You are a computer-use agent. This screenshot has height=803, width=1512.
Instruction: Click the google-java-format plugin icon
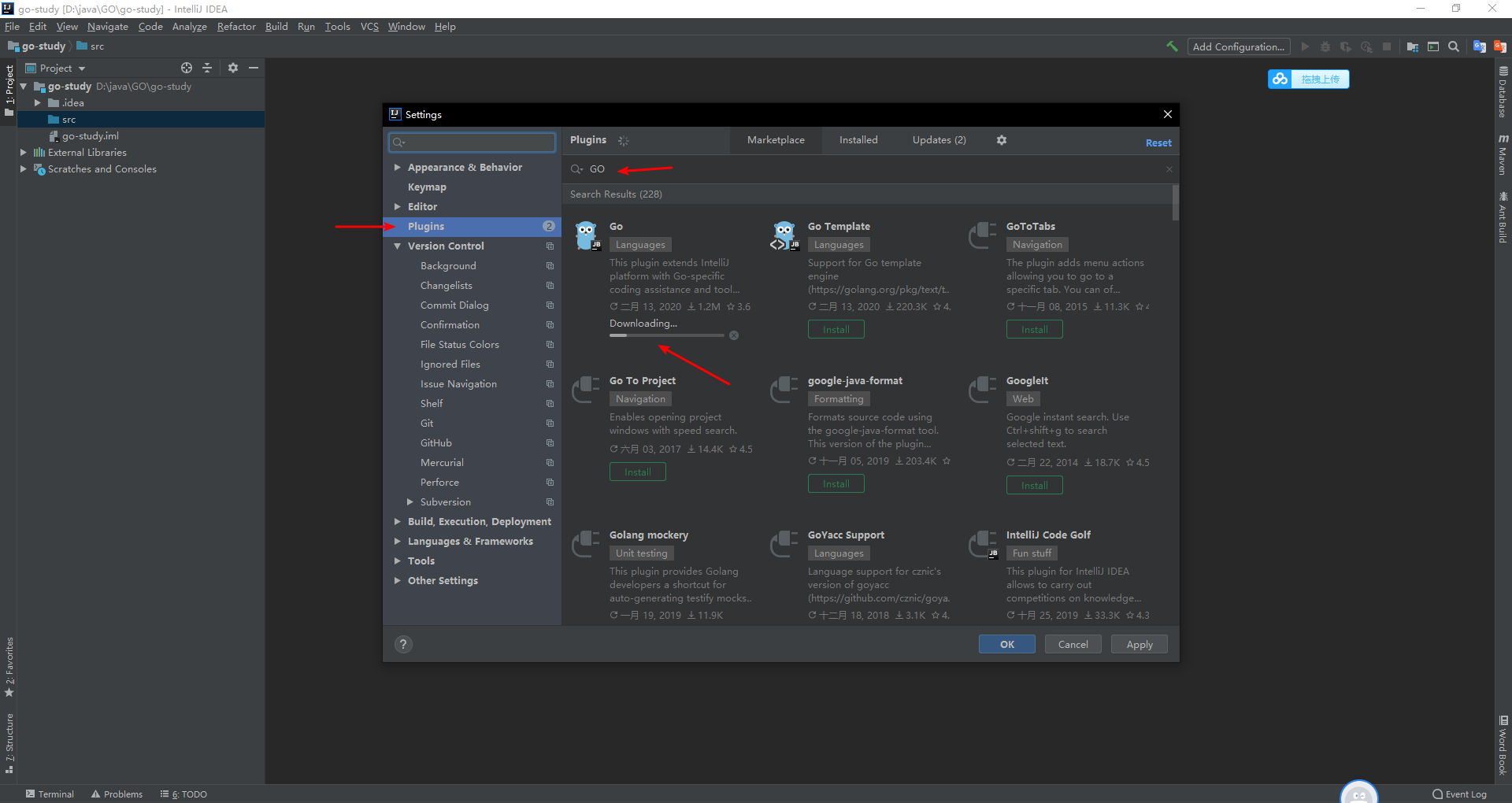point(784,389)
